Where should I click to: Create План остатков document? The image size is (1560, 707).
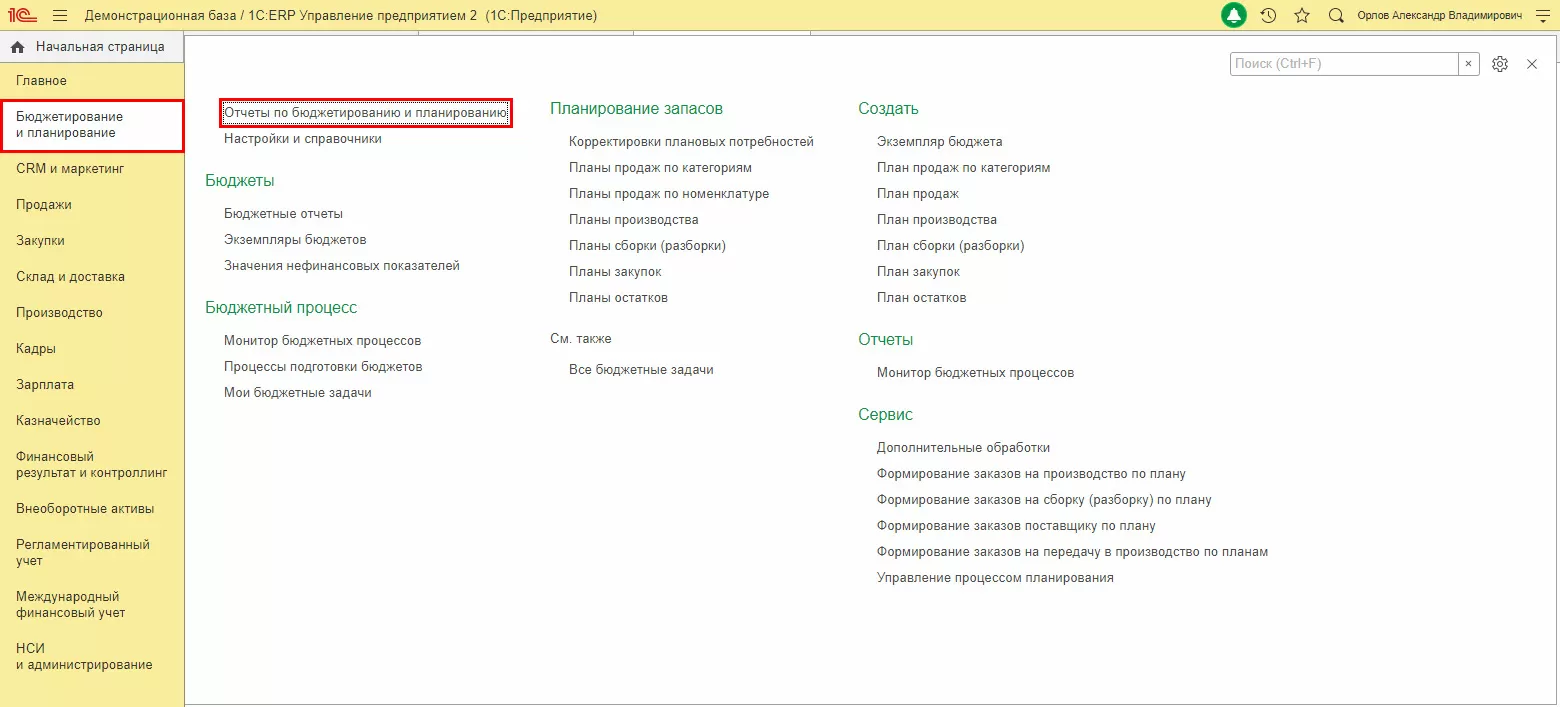pyautogui.click(x=922, y=298)
